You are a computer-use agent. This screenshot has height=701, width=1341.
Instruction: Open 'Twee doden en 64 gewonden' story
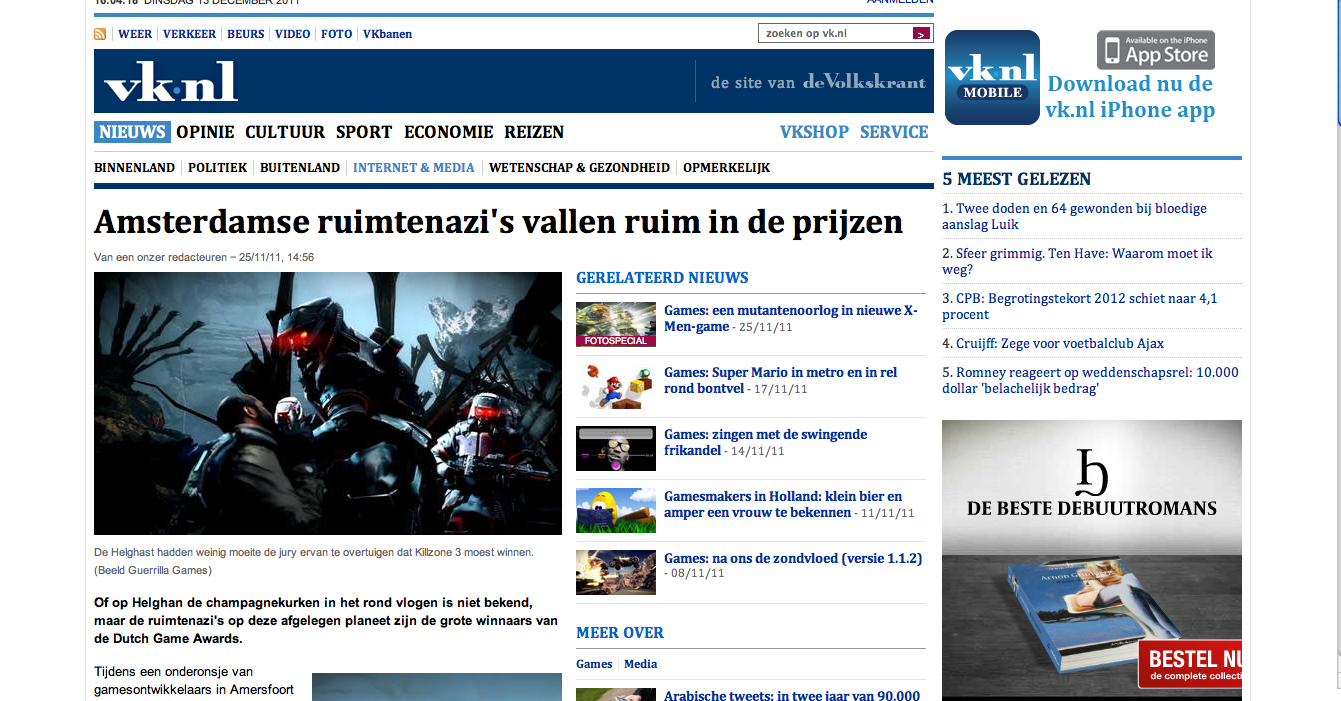click(x=1075, y=216)
